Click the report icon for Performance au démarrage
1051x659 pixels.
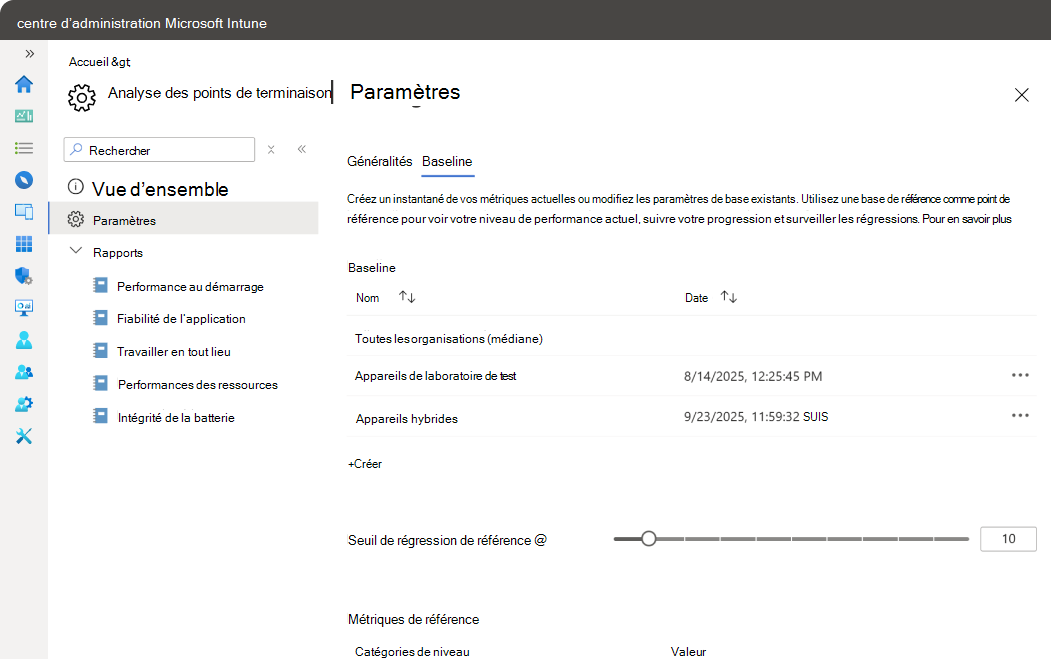pos(100,286)
